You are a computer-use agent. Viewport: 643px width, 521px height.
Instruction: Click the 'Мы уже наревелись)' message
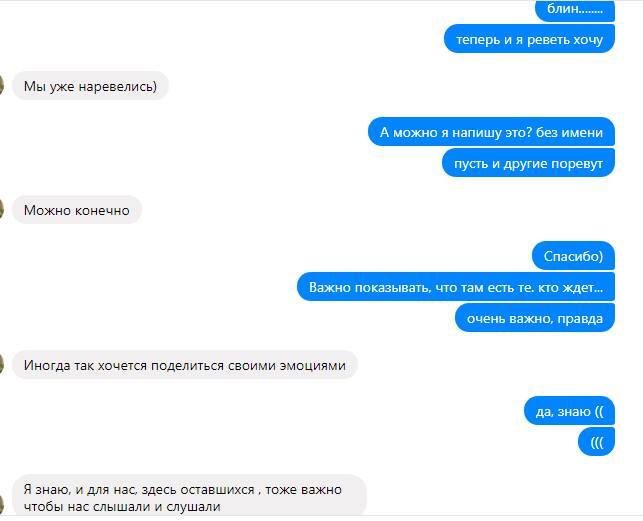(x=91, y=86)
